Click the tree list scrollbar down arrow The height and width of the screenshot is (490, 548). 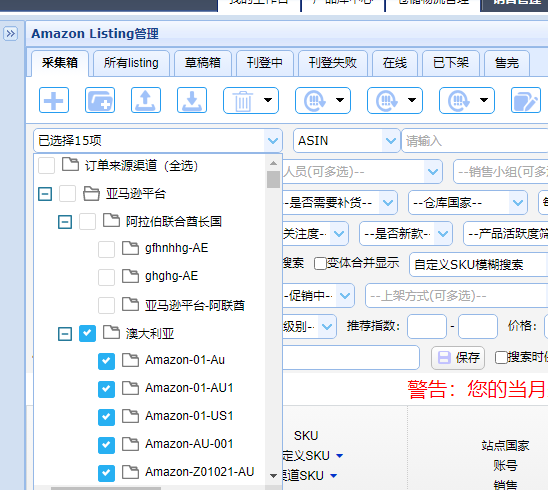(274, 476)
